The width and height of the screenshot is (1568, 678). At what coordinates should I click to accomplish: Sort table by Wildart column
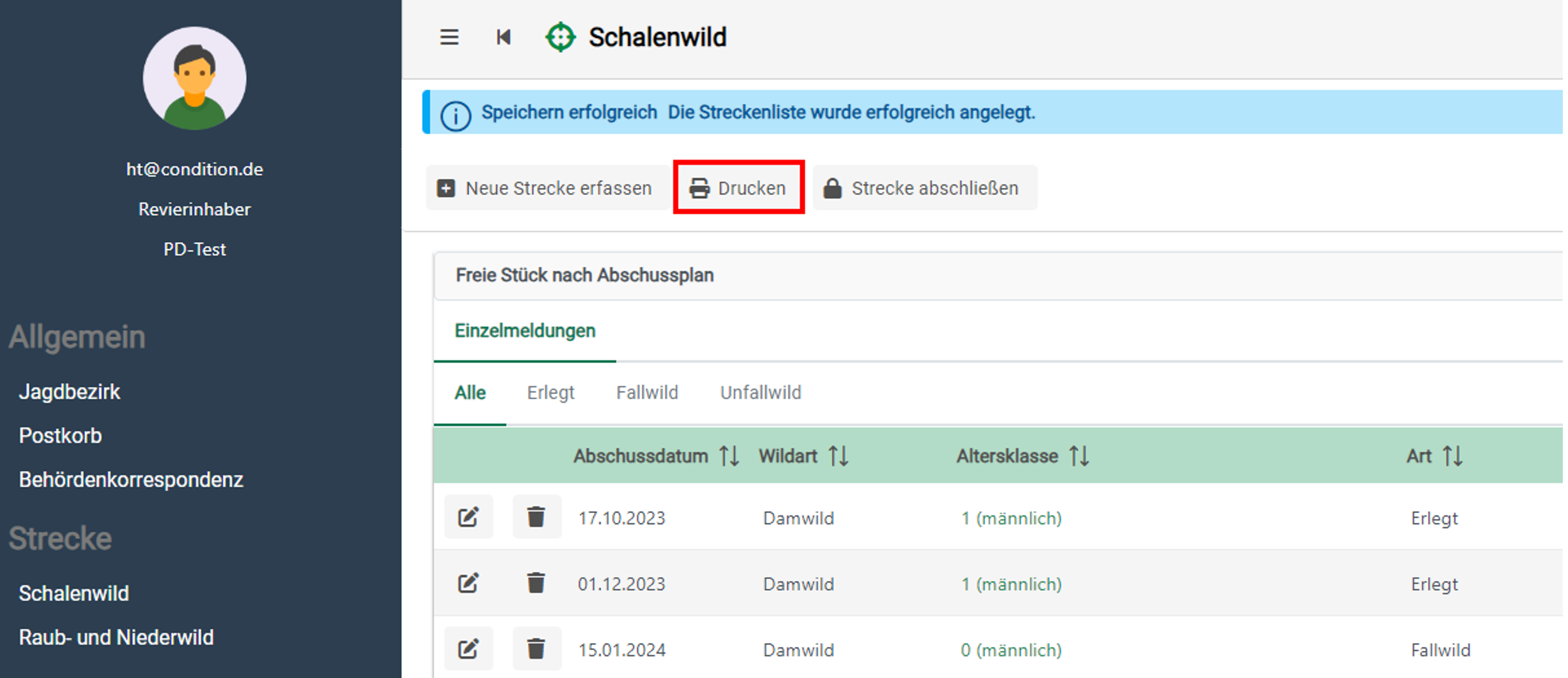[x=838, y=456]
